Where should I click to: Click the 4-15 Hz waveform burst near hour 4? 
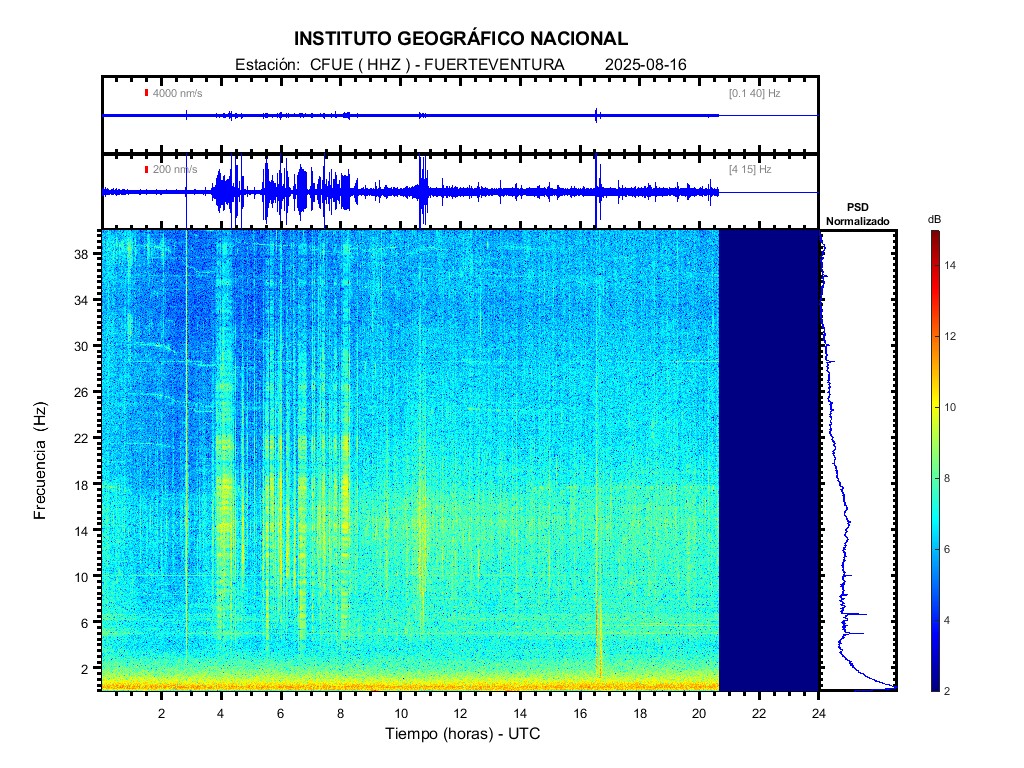tap(225, 192)
